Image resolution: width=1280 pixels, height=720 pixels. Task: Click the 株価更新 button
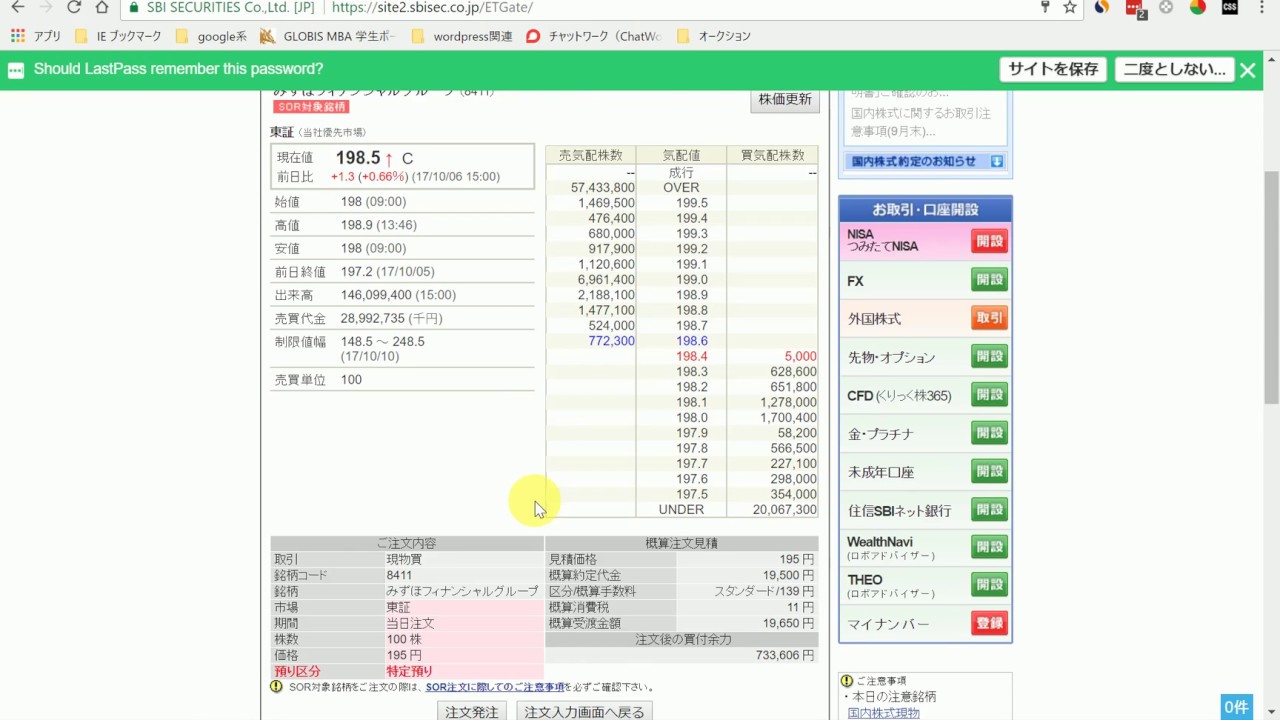[x=785, y=100]
